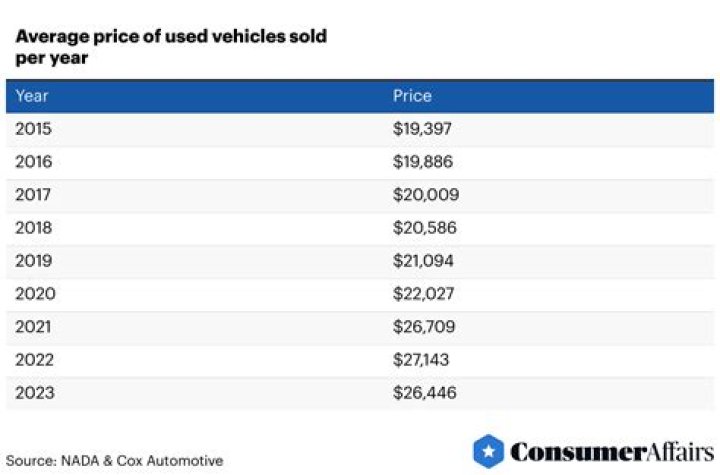
Task: Select the Price column header
Action: [x=412, y=96]
